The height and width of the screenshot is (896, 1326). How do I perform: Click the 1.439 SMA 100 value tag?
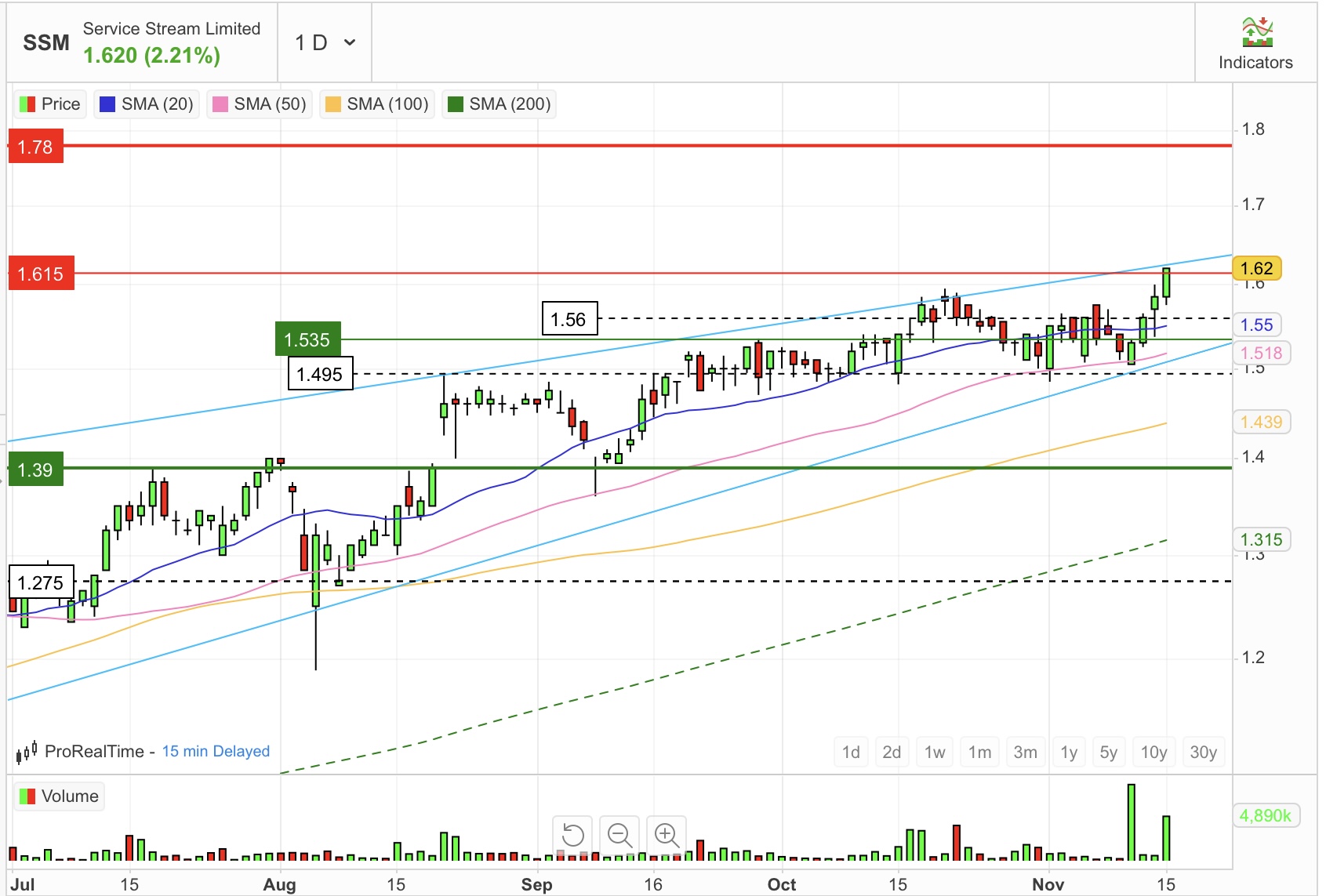click(1261, 422)
